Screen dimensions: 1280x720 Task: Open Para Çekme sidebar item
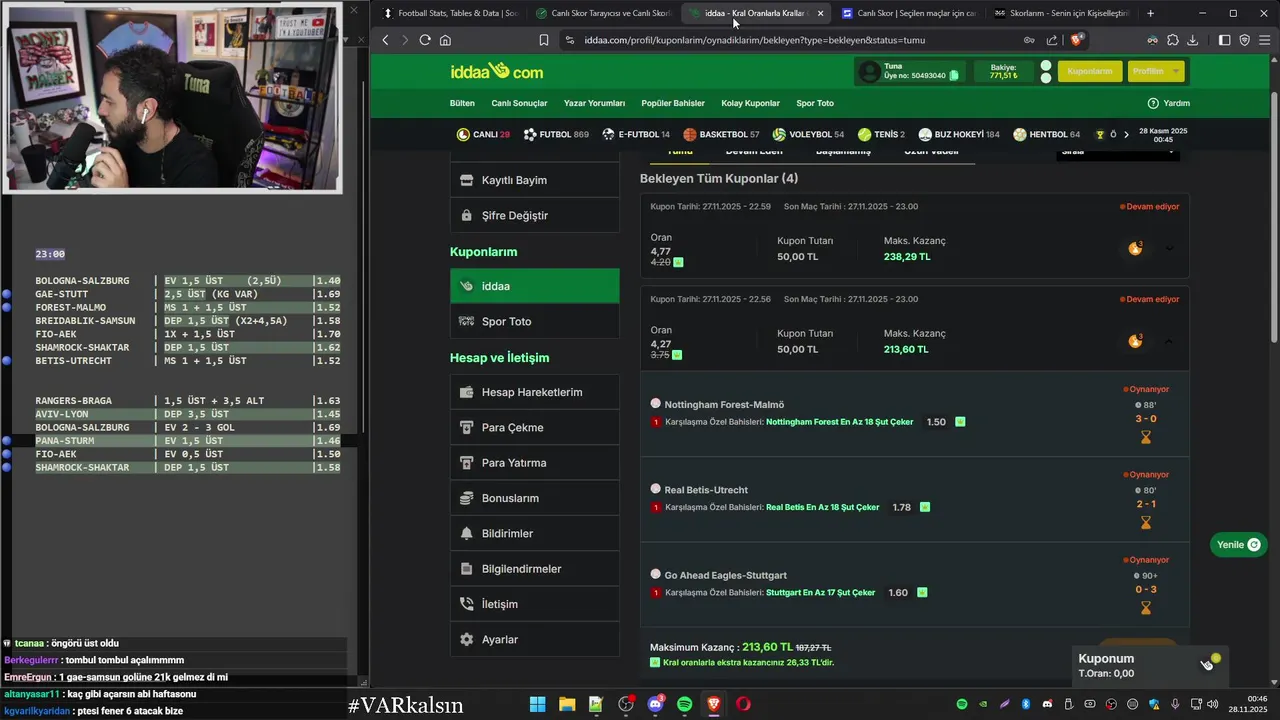click(535, 427)
